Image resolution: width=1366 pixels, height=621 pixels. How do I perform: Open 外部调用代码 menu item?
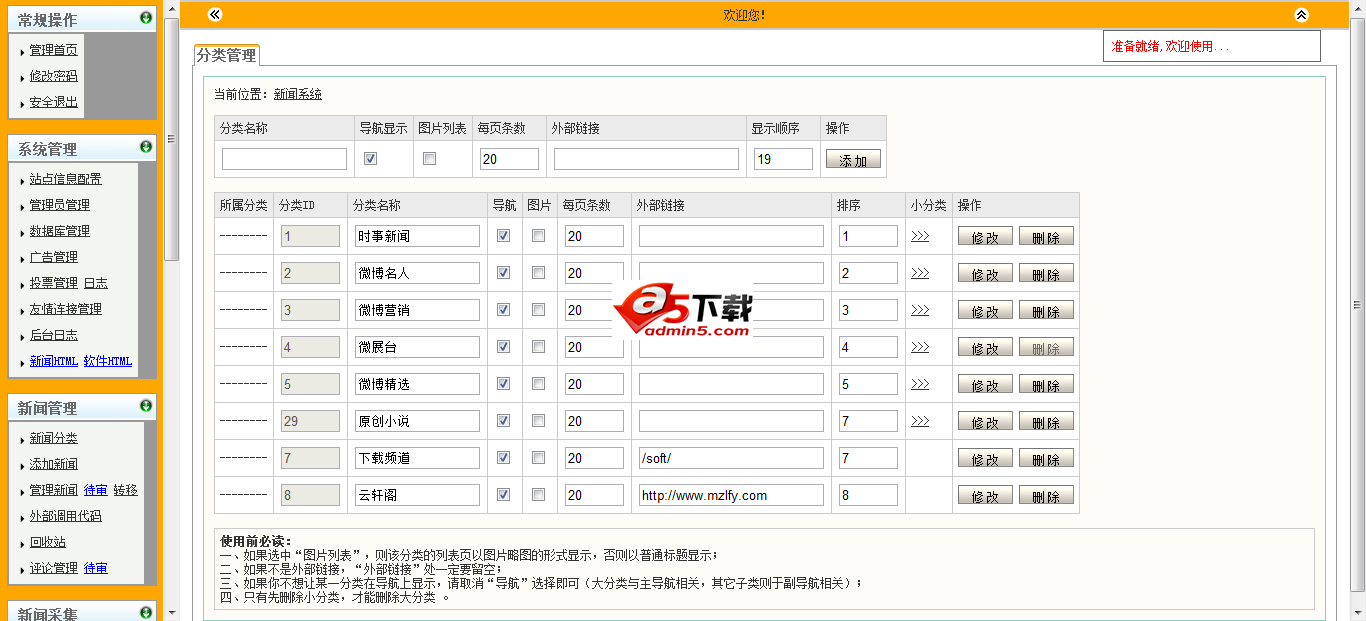[65, 516]
